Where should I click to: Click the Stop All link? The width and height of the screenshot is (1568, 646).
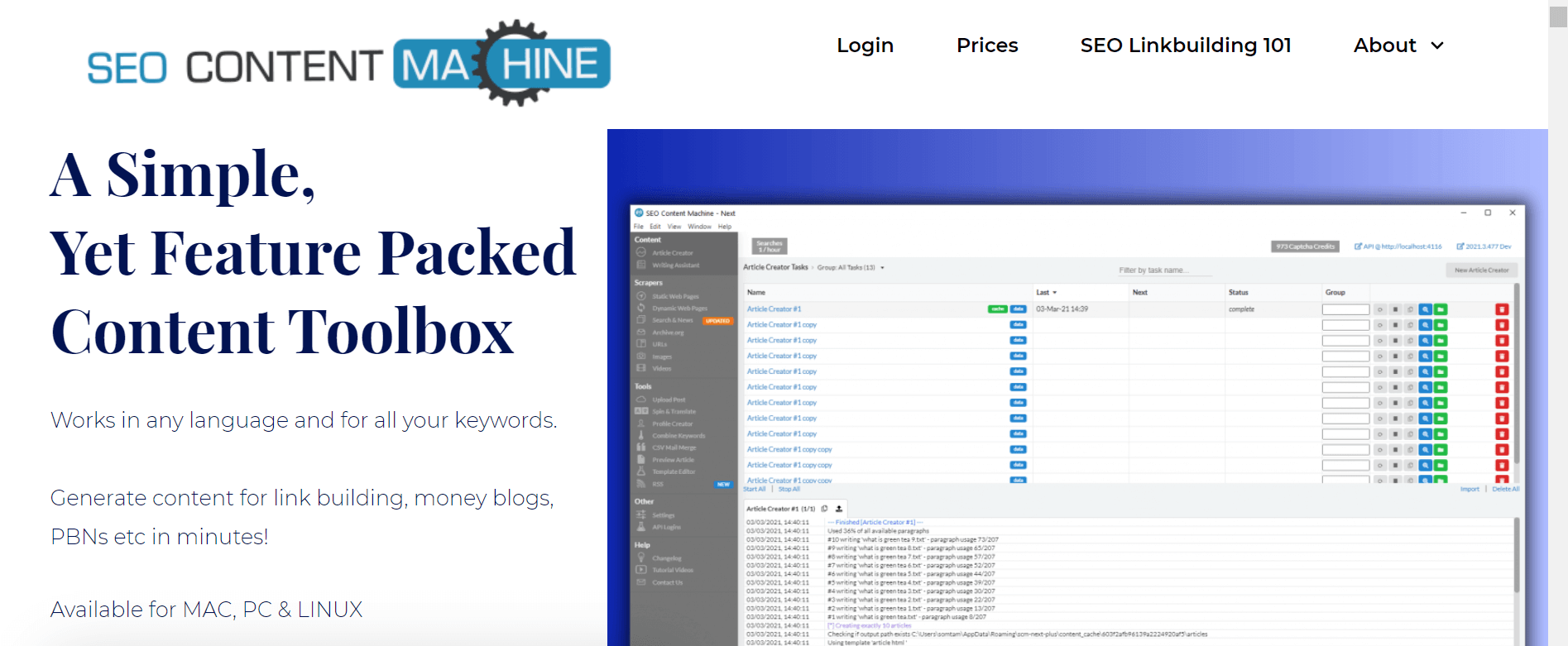(x=789, y=489)
